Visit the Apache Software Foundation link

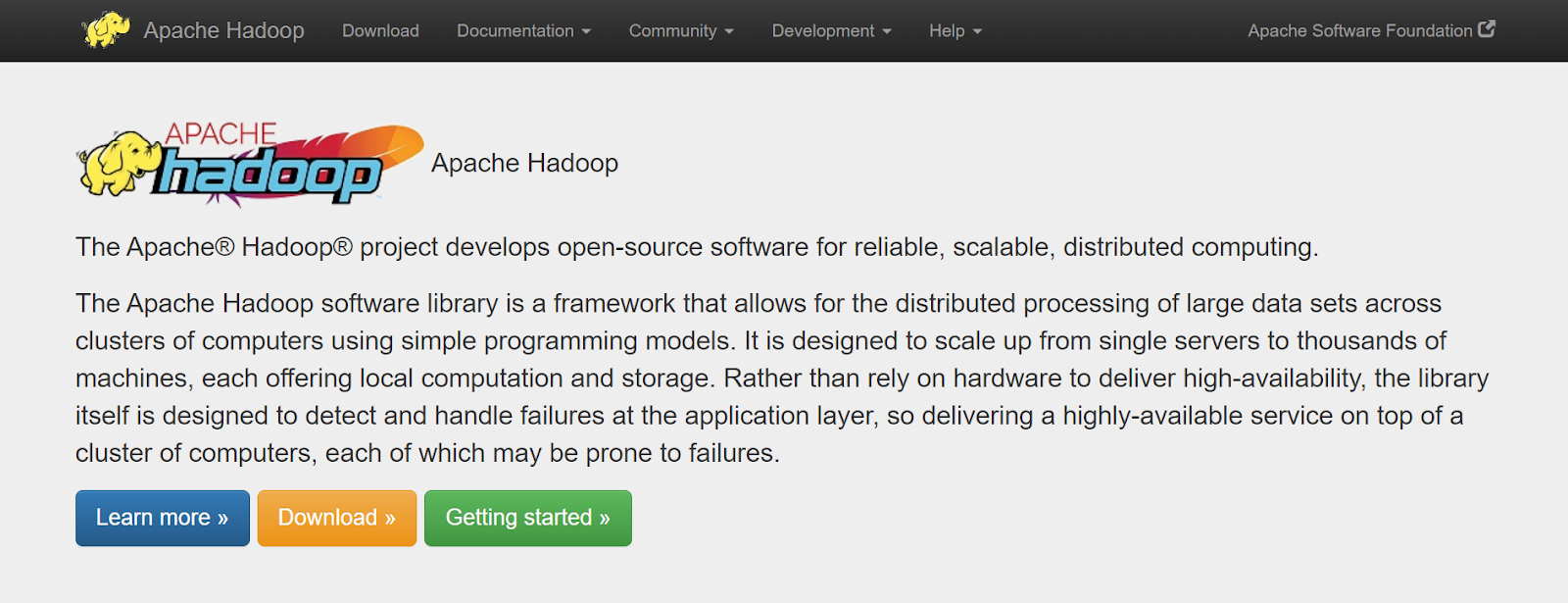1370,30
